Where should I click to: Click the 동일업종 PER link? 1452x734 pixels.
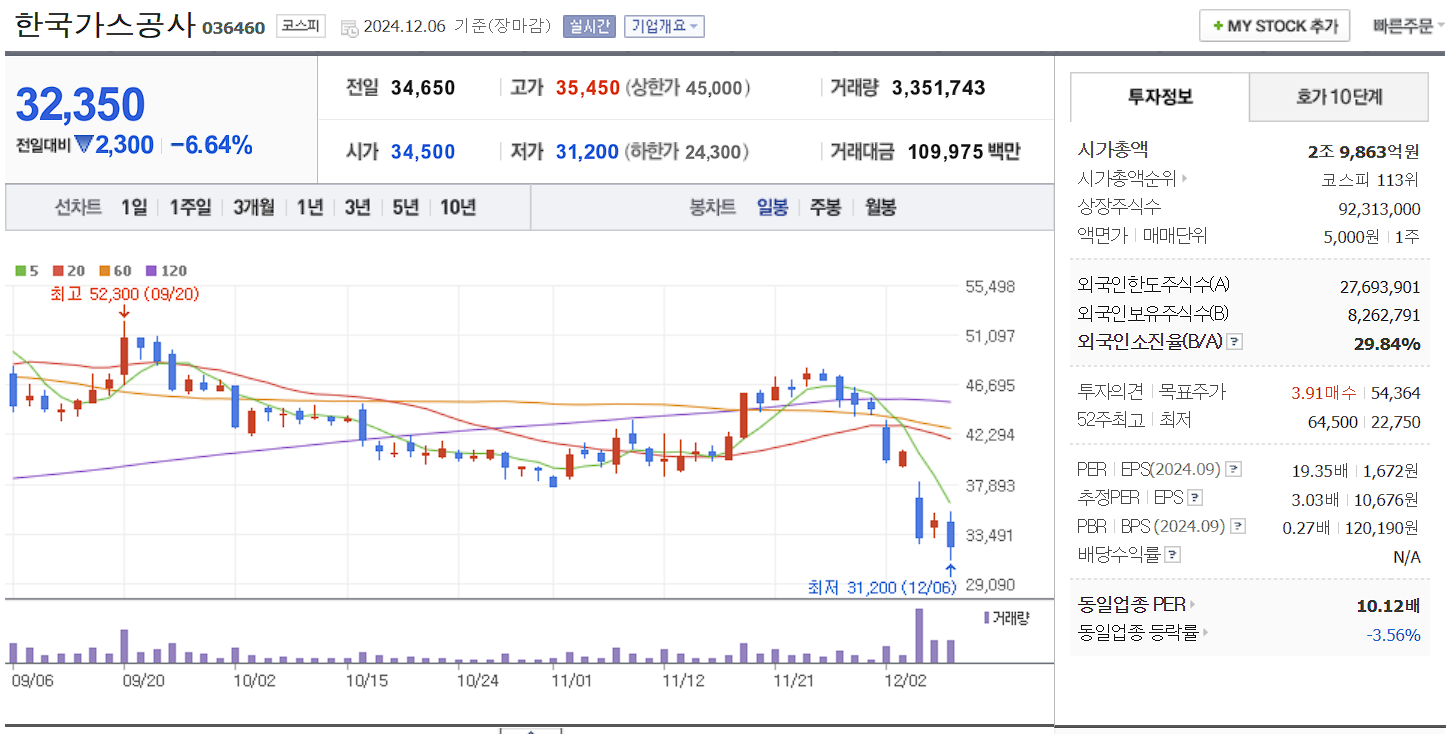click(x=1132, y=604)
